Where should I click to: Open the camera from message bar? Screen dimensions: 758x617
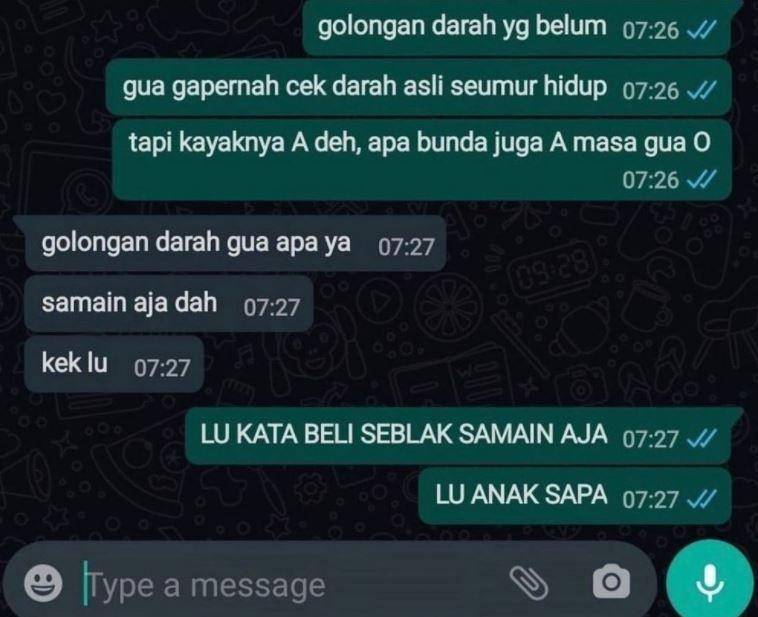point(612,582)
